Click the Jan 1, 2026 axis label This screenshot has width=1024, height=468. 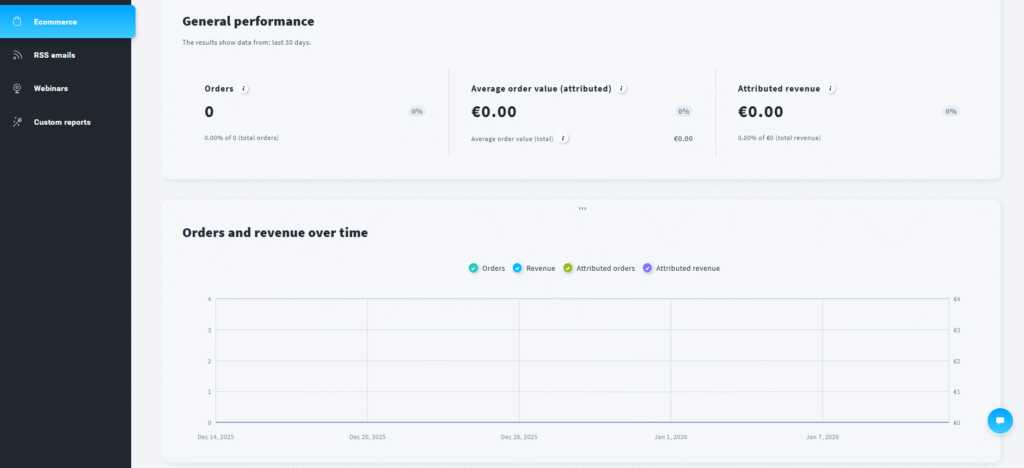pyautogui.click(x=671, y=437)
